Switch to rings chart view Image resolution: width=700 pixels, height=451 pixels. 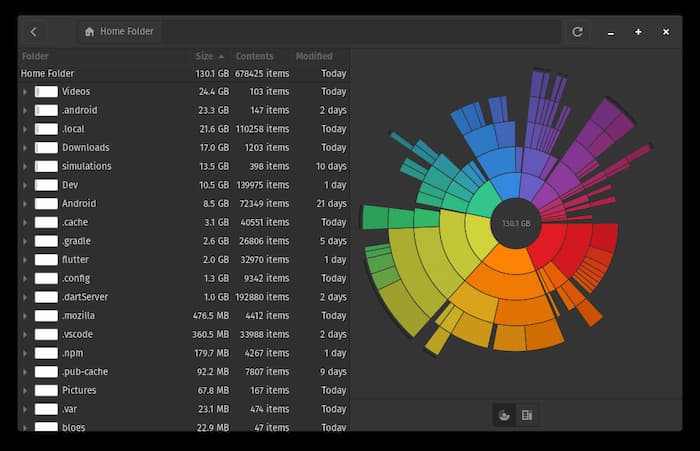point(505,415)
